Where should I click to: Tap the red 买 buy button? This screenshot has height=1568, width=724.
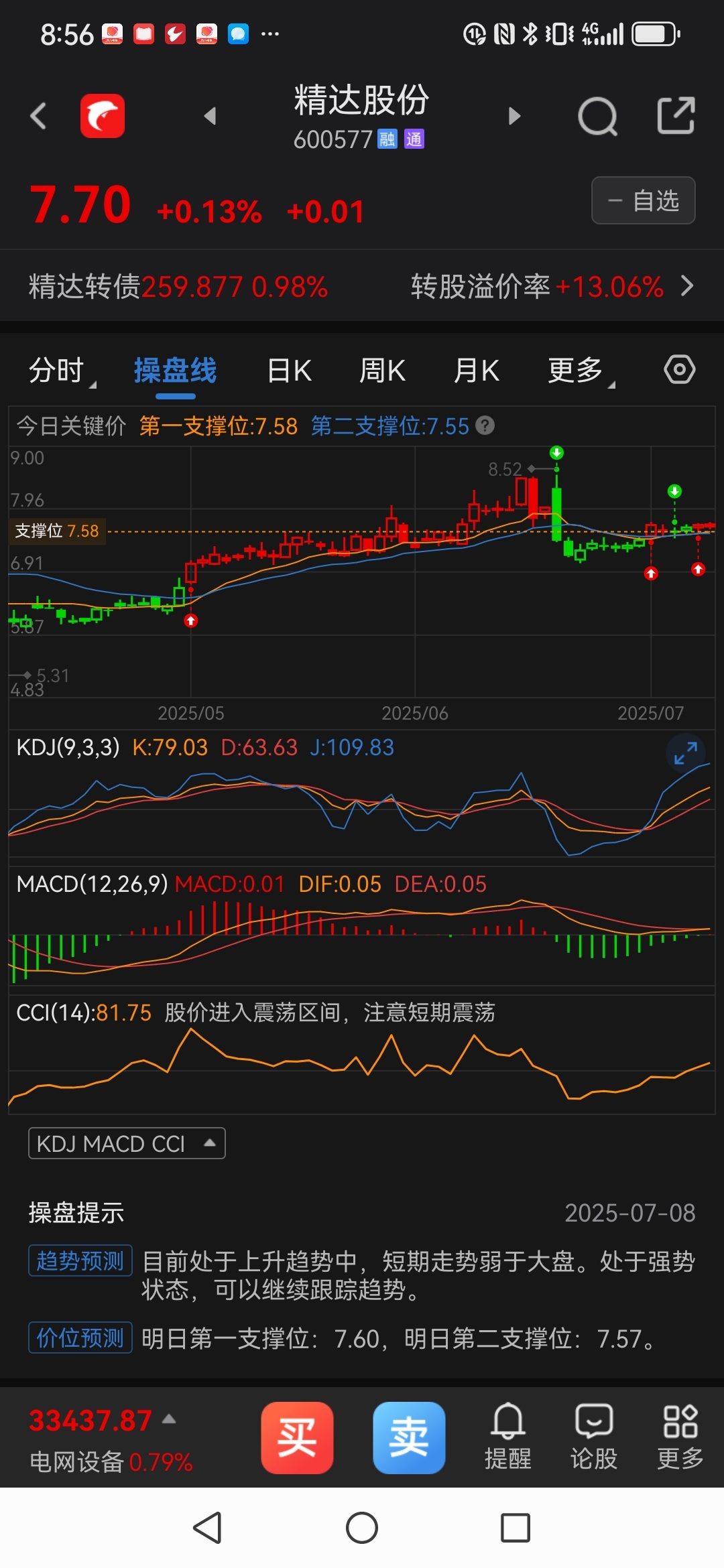click(x=297, y=1438)
